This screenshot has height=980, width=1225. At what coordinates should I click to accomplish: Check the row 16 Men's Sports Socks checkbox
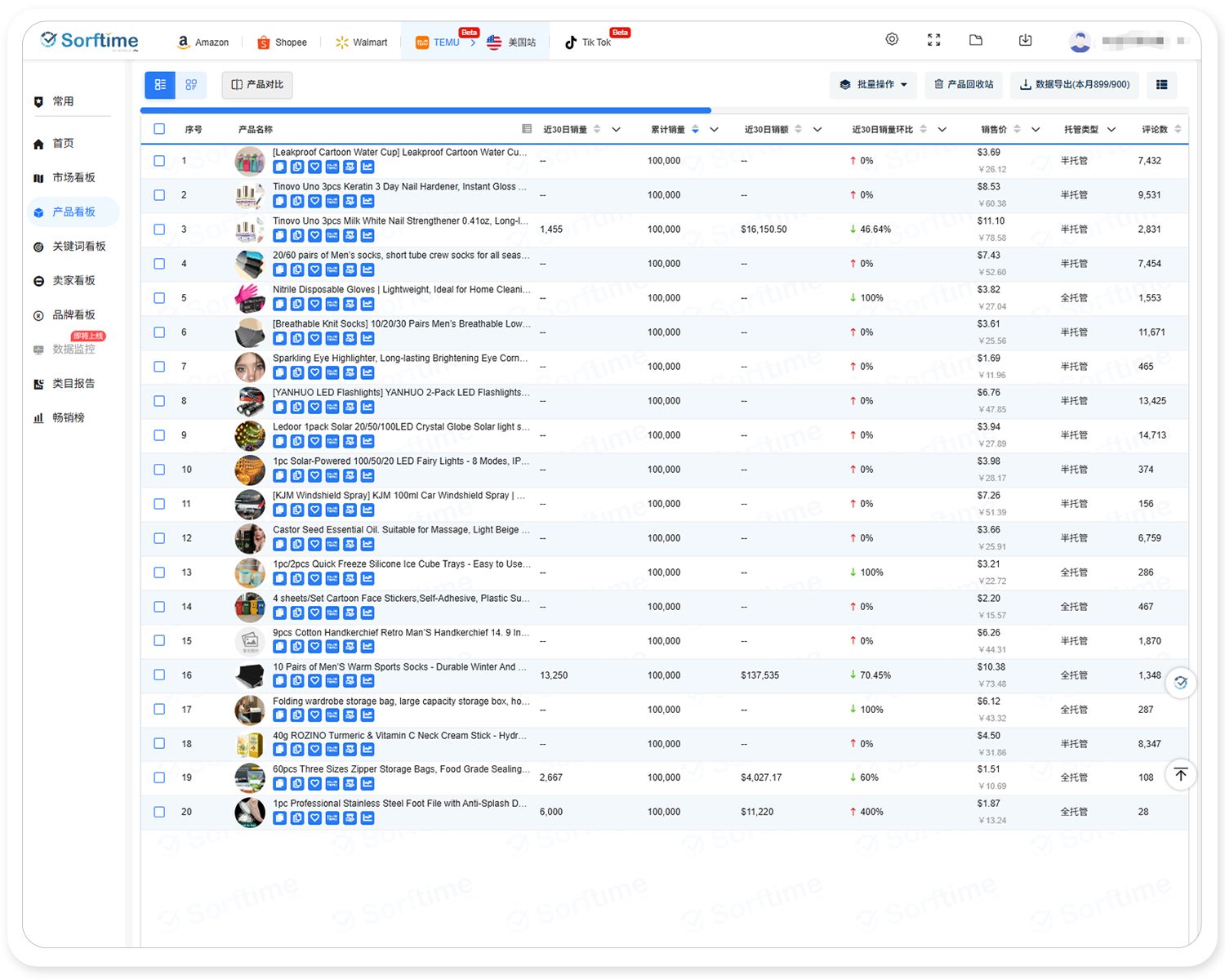[x=159, y=675]
